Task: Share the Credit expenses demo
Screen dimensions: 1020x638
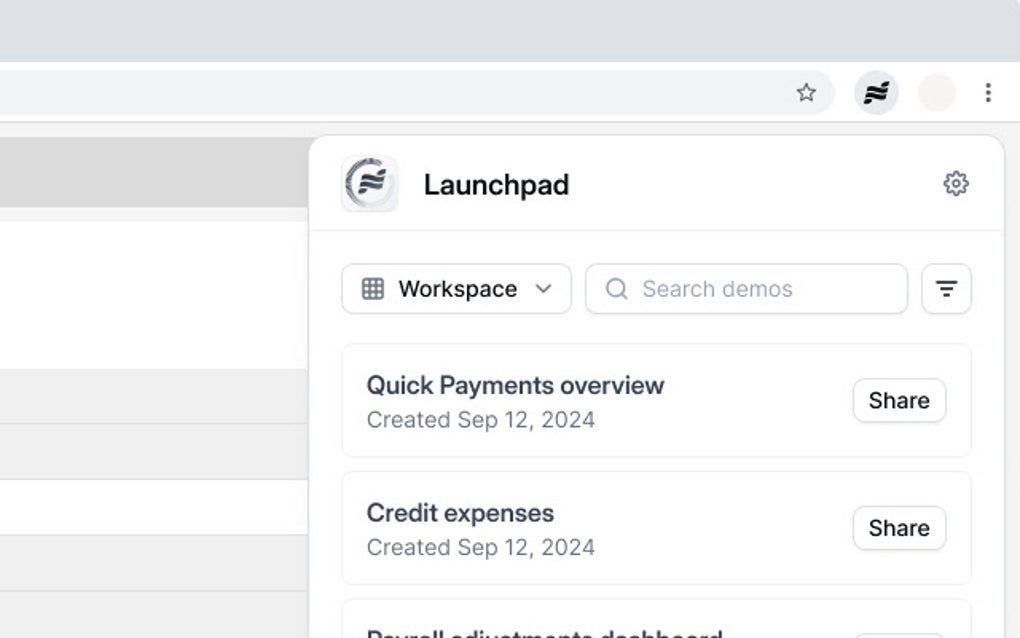Action: pyautogui.click(x=898, y=528)
